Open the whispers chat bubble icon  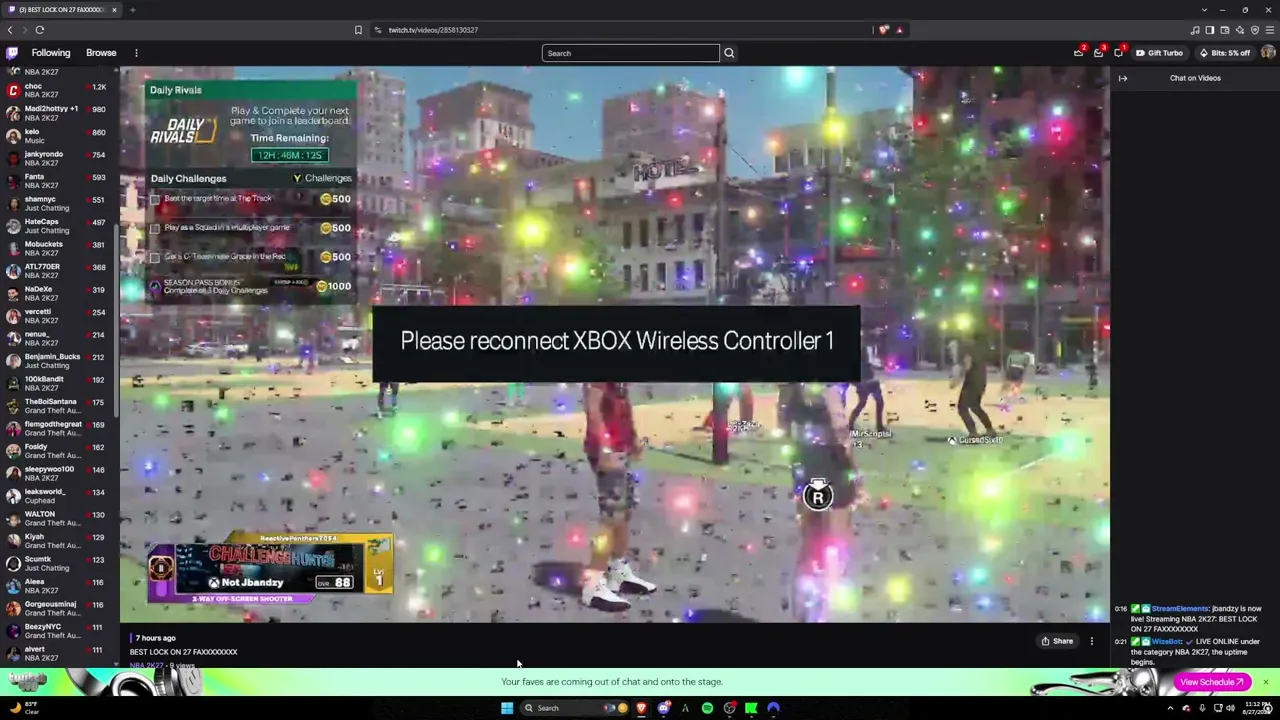pos(1119,53)
